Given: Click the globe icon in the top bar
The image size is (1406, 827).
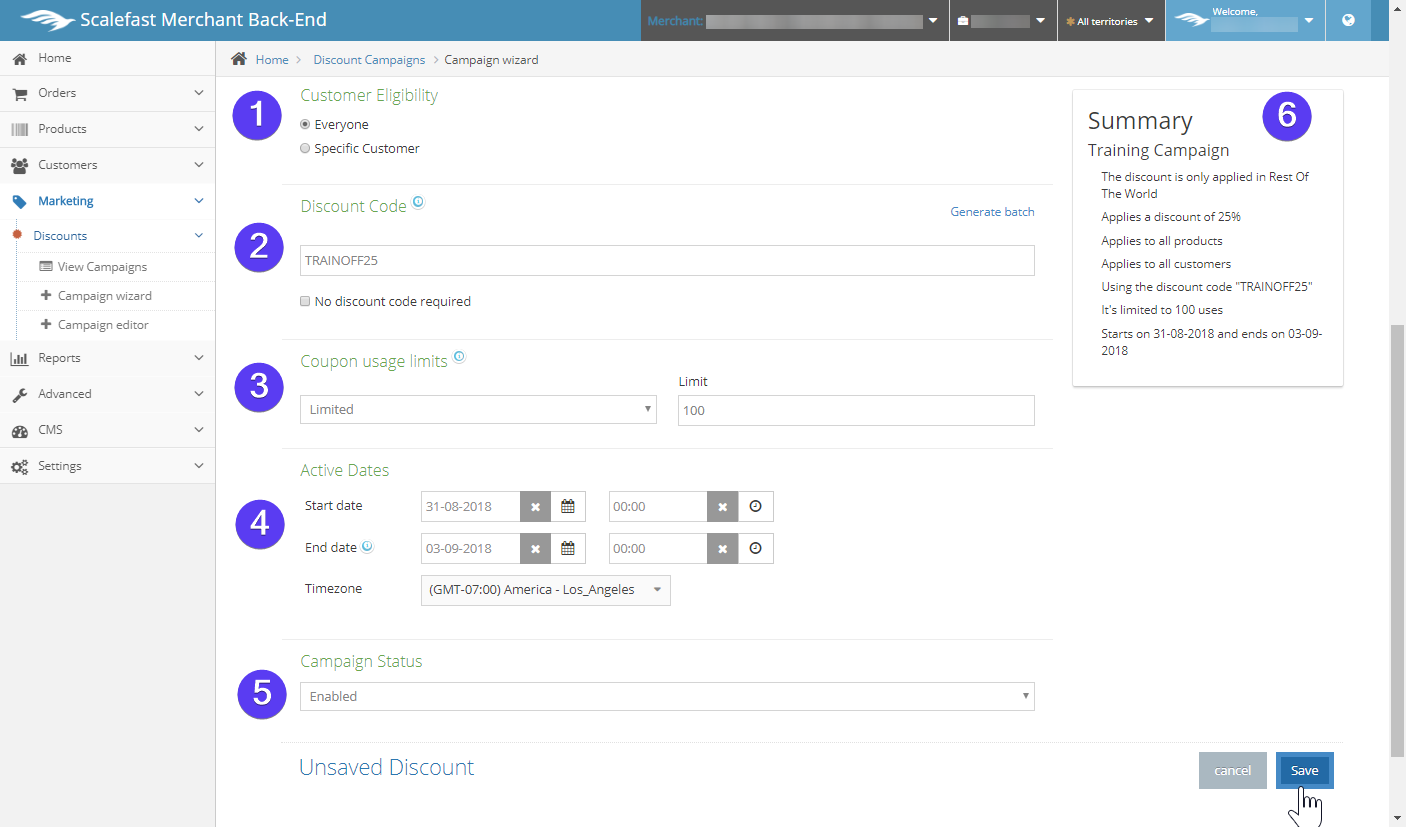Looking at the screenshot, I should 1348,20.
